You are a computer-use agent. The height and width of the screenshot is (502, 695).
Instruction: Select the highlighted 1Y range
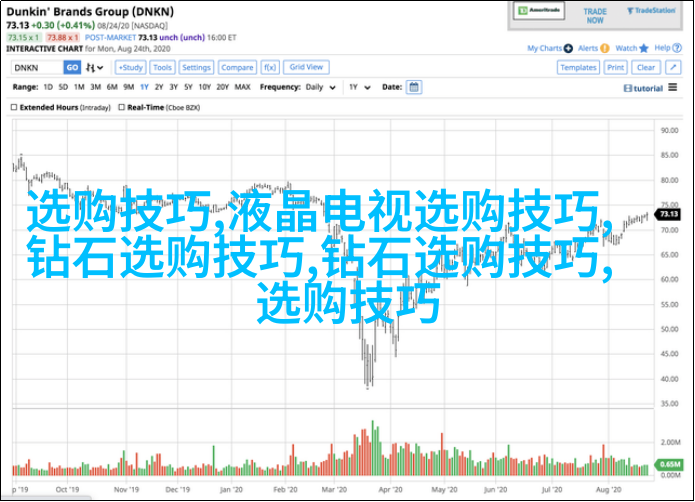tap(144, 87)
